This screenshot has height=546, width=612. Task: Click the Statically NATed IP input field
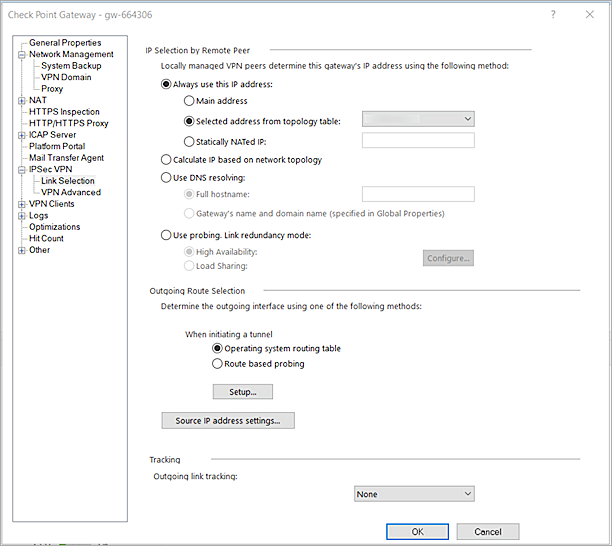click(418, 141)
